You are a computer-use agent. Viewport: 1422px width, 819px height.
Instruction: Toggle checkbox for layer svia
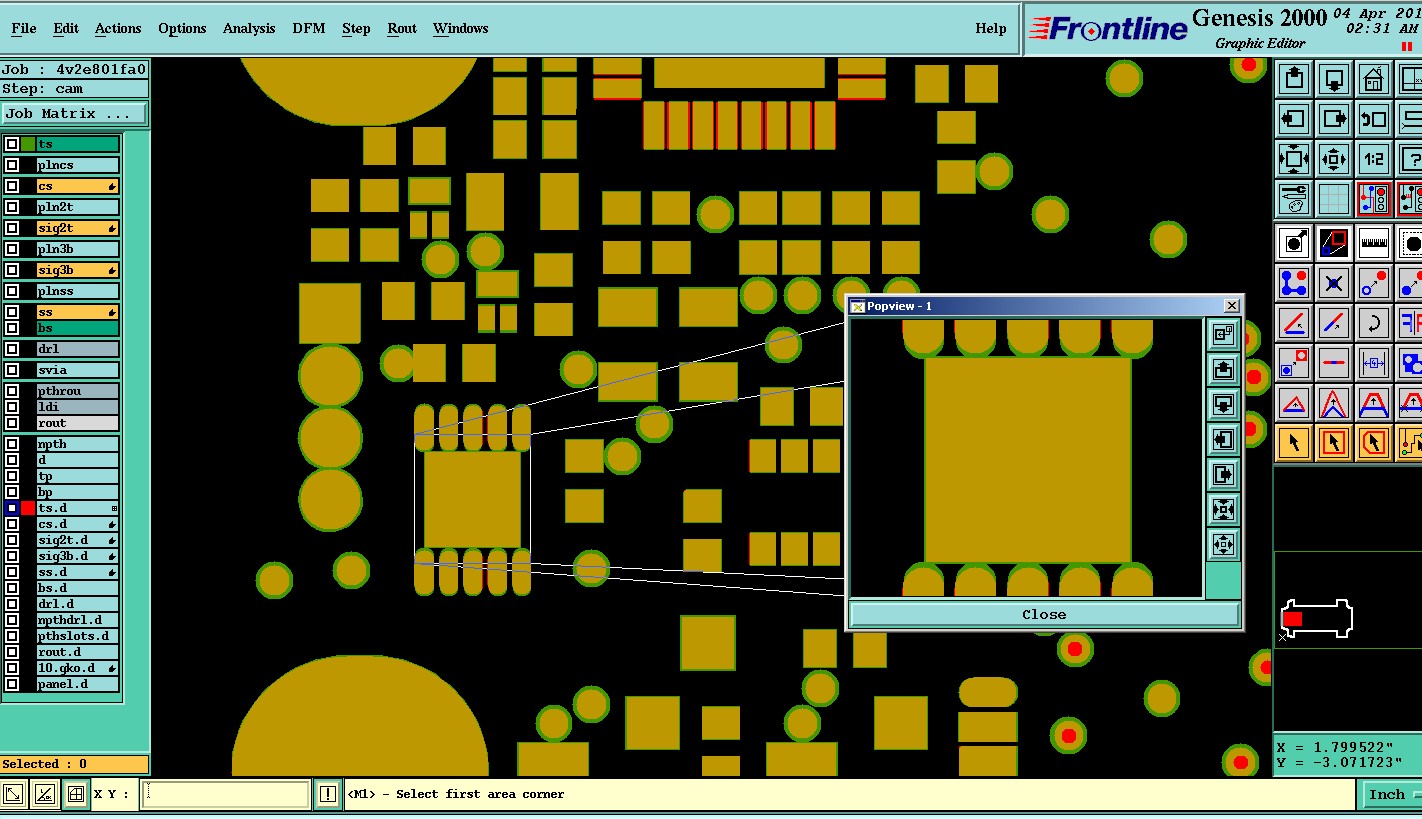[x=12, y=370]
